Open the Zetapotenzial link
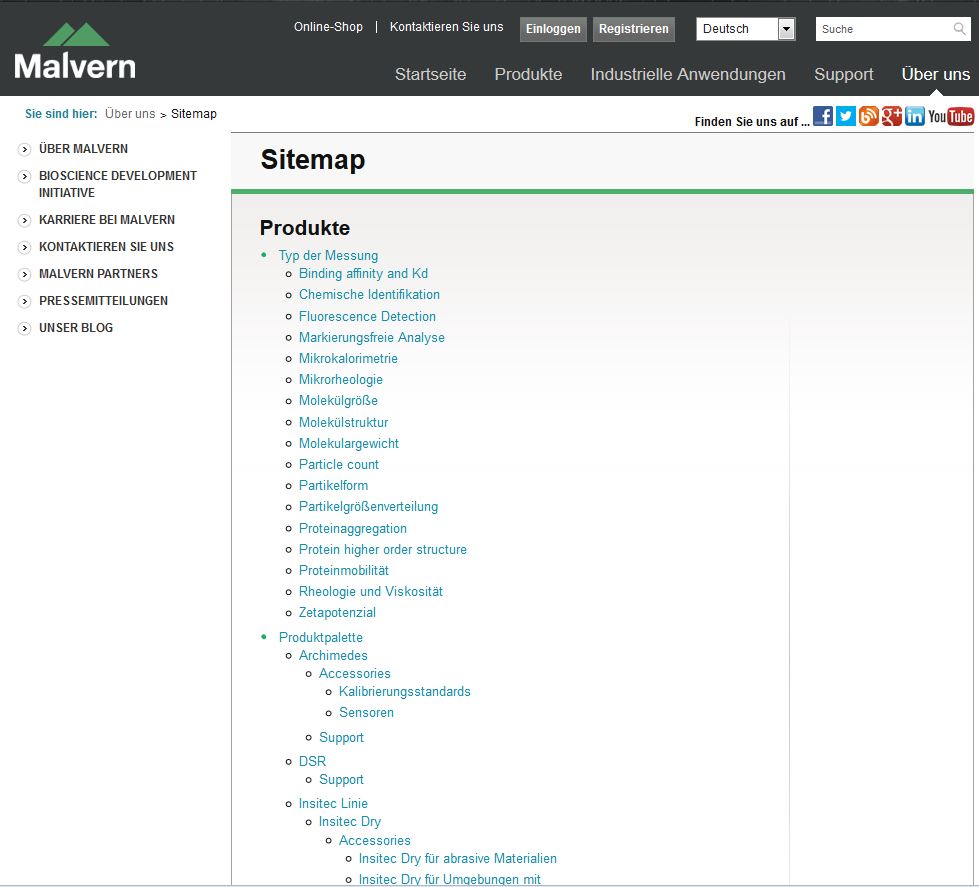 [337, 613]
